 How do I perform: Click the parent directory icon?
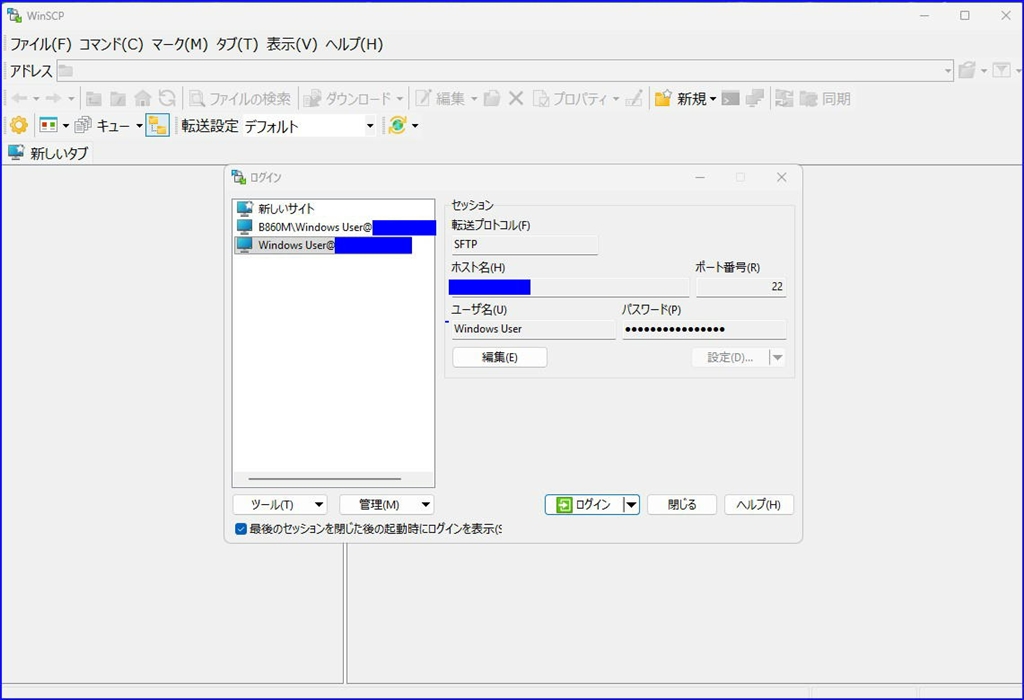coord(93,99)
